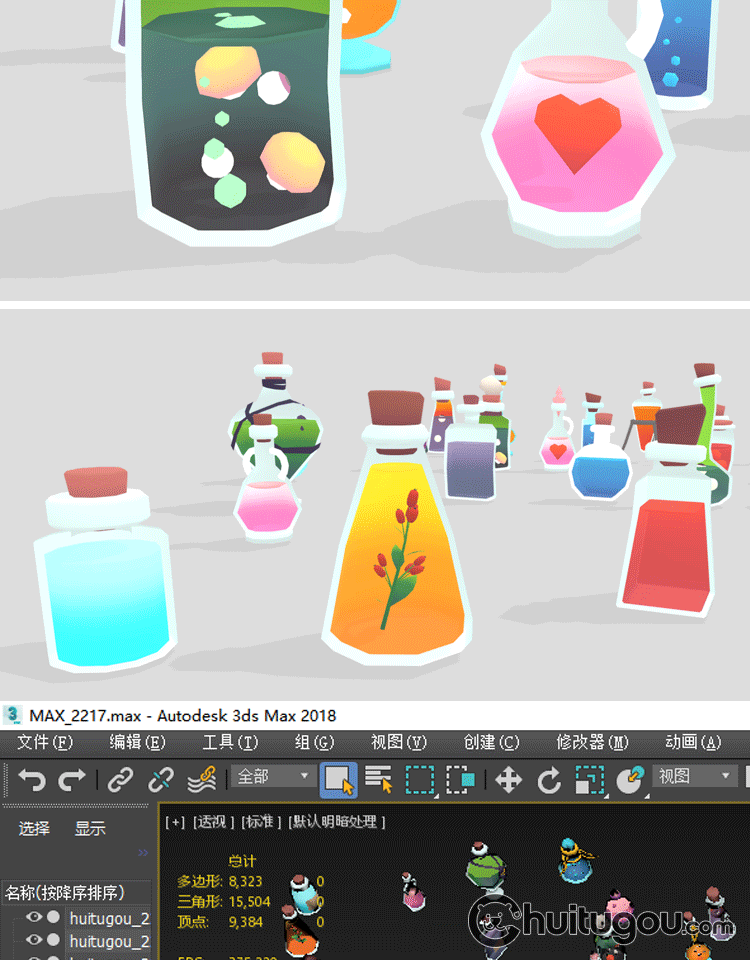The width and height of the screenshot is (750, 960).
Task: Open the 视图 reference coordinate dropdown
Action: pyautogui.click(x=696, y=777)
